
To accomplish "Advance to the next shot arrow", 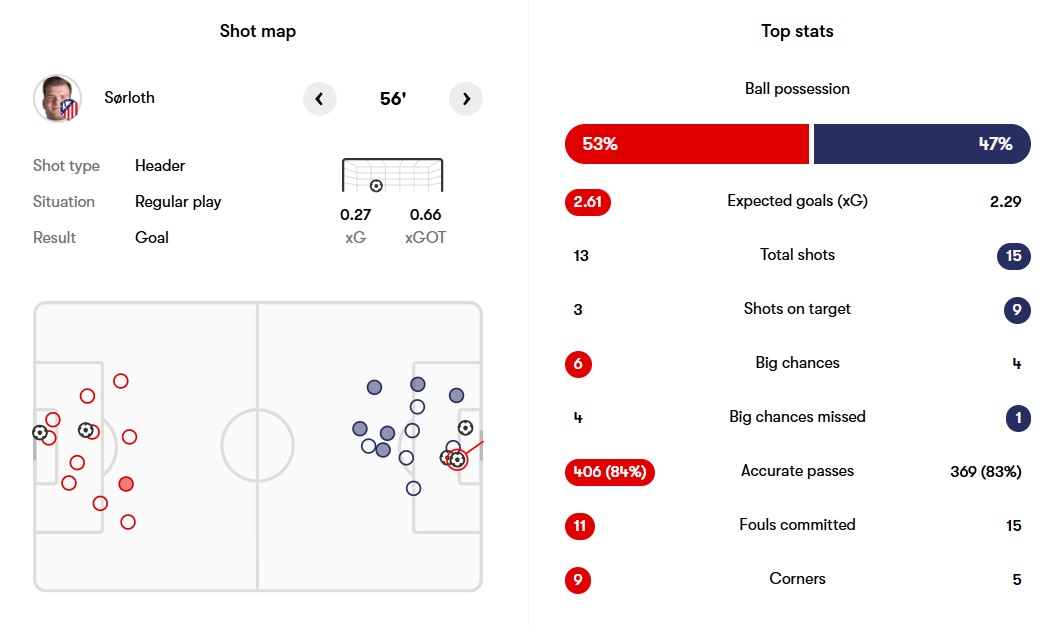I will [466, 99].
